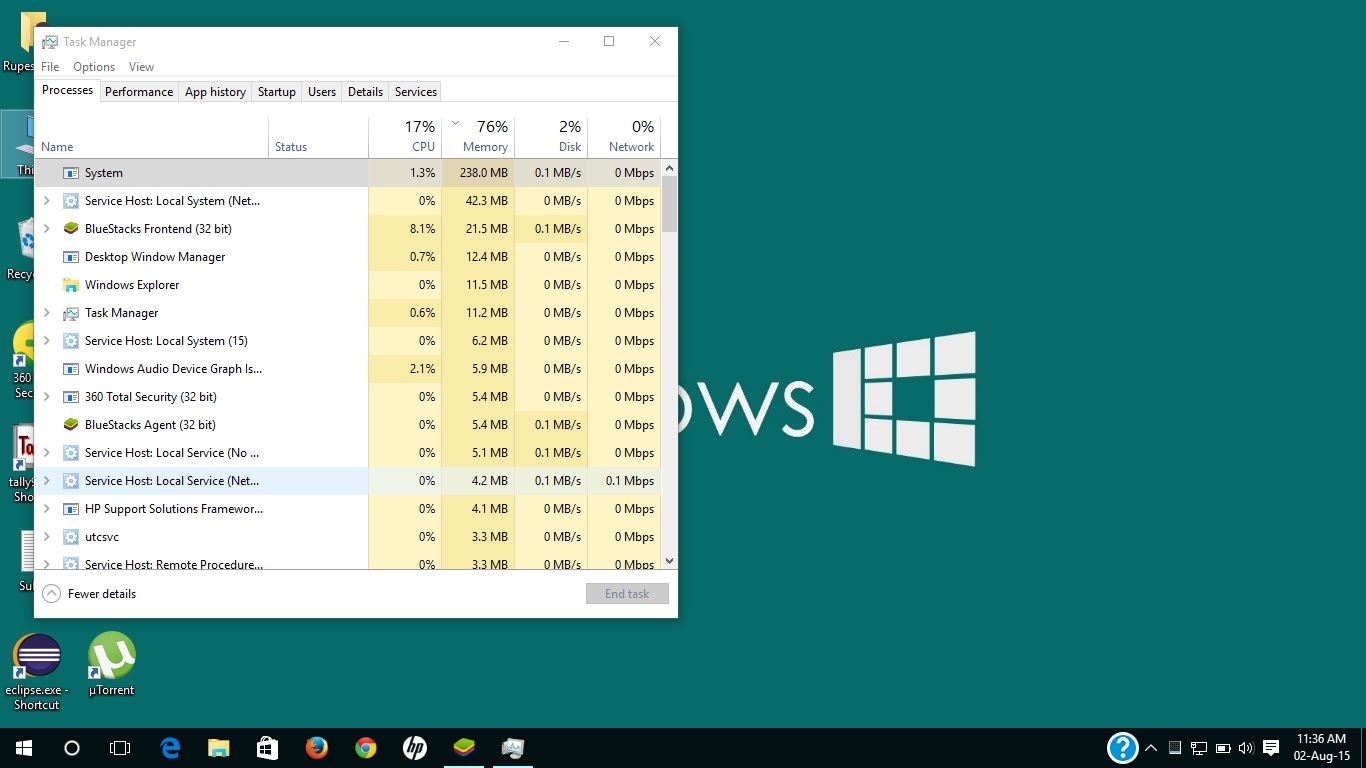Click the BlueStacks Agent process icon
Viewport: 1366px width, 768px height.
[71, 425]
